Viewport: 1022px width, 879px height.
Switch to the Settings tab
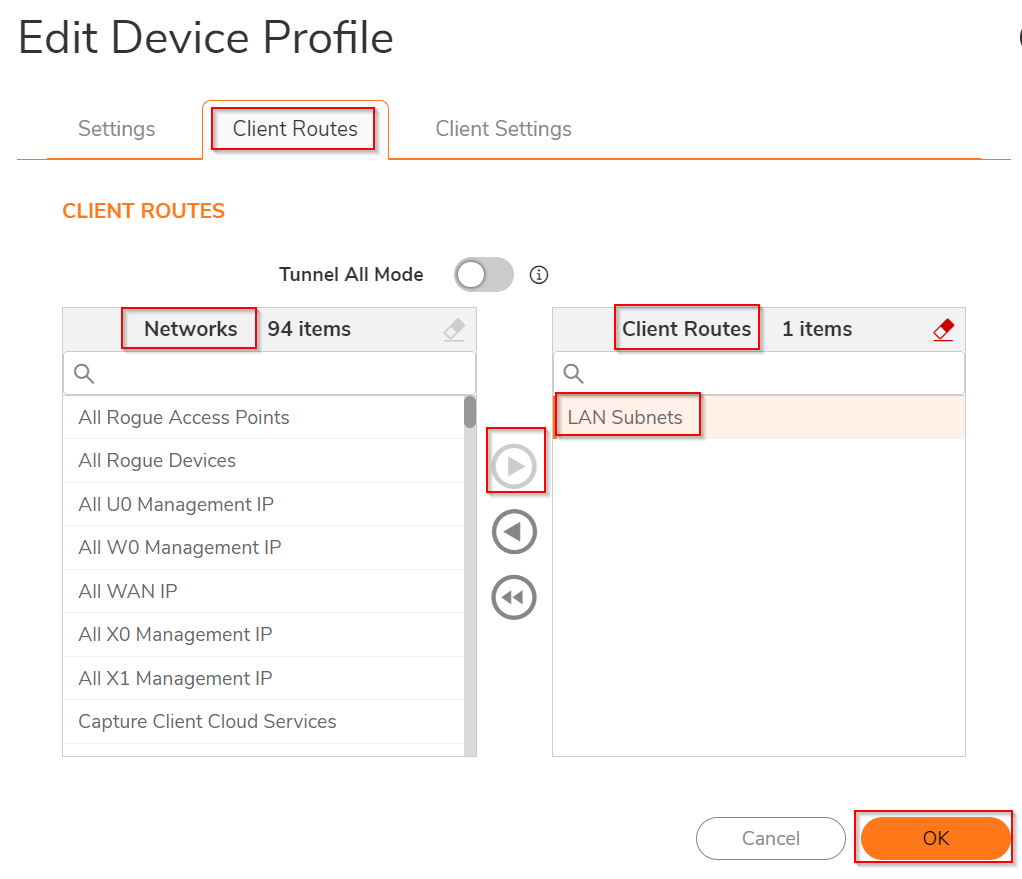click(117, 129)
